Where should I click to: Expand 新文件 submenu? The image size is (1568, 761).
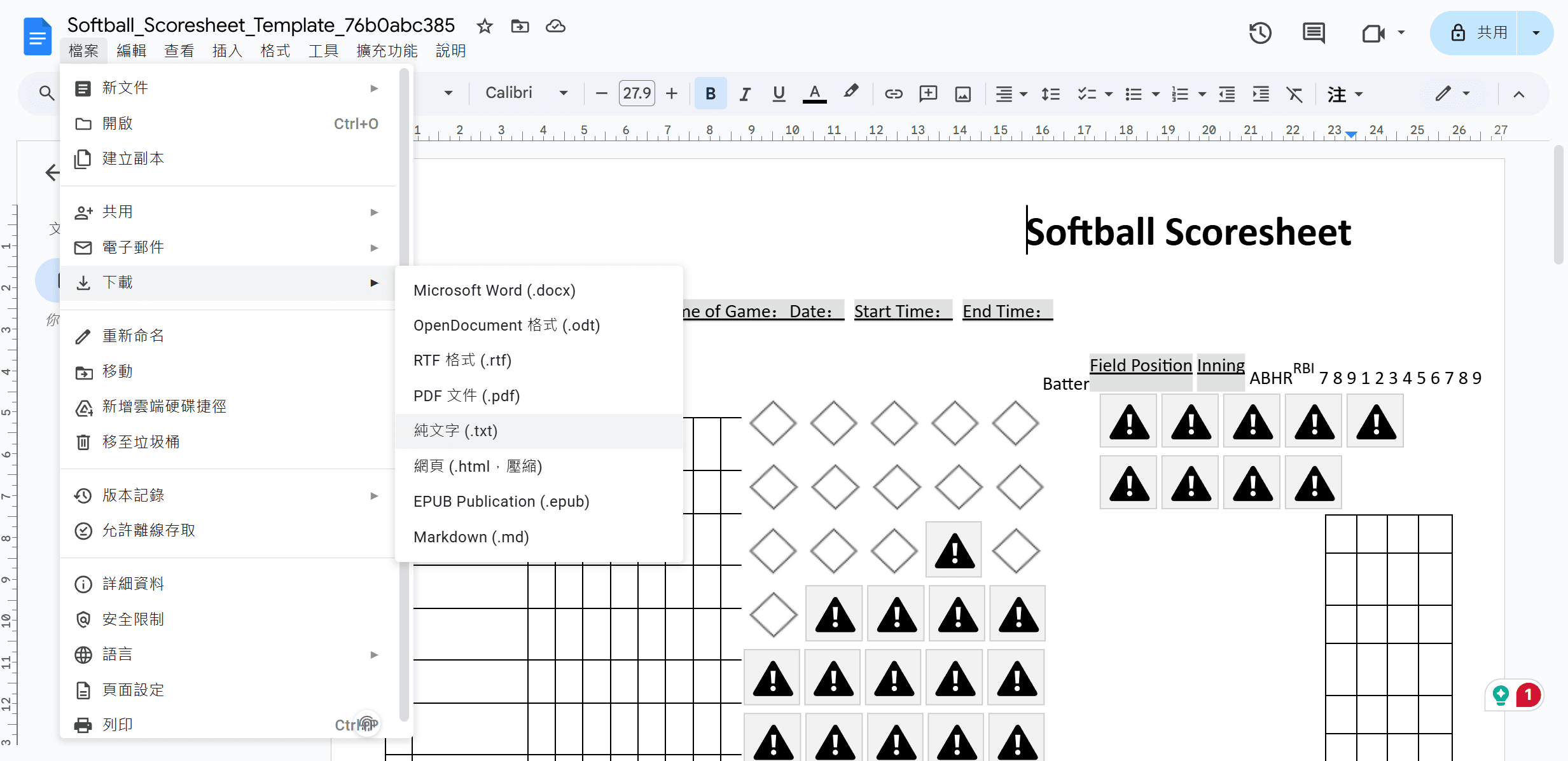point(228,88)
